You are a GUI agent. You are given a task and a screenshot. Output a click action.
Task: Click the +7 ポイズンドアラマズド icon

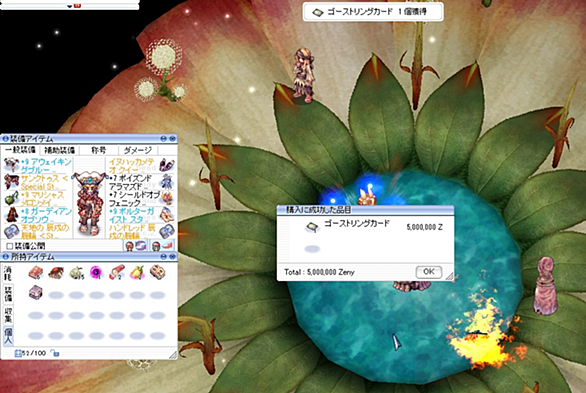pyautogui.click(x=167, y=182)
